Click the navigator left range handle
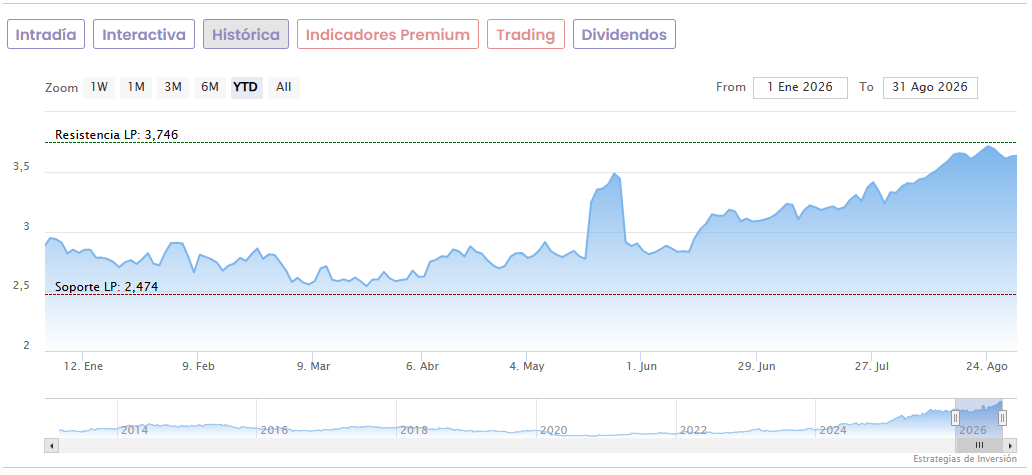This screenshot has width=1032, height=475. click(955, 418)
